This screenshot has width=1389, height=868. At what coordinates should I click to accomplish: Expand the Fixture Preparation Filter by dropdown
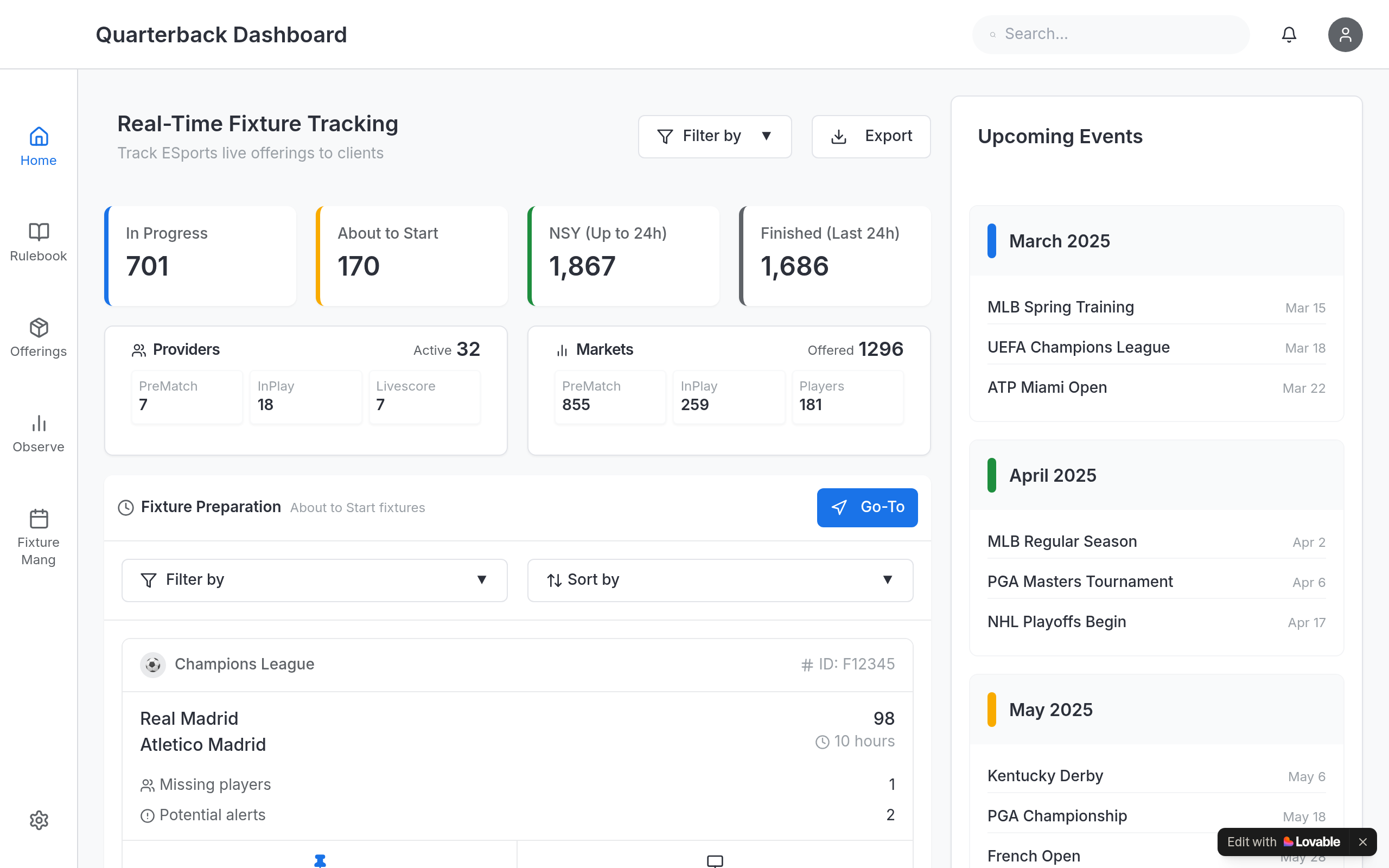click(315, 580)
